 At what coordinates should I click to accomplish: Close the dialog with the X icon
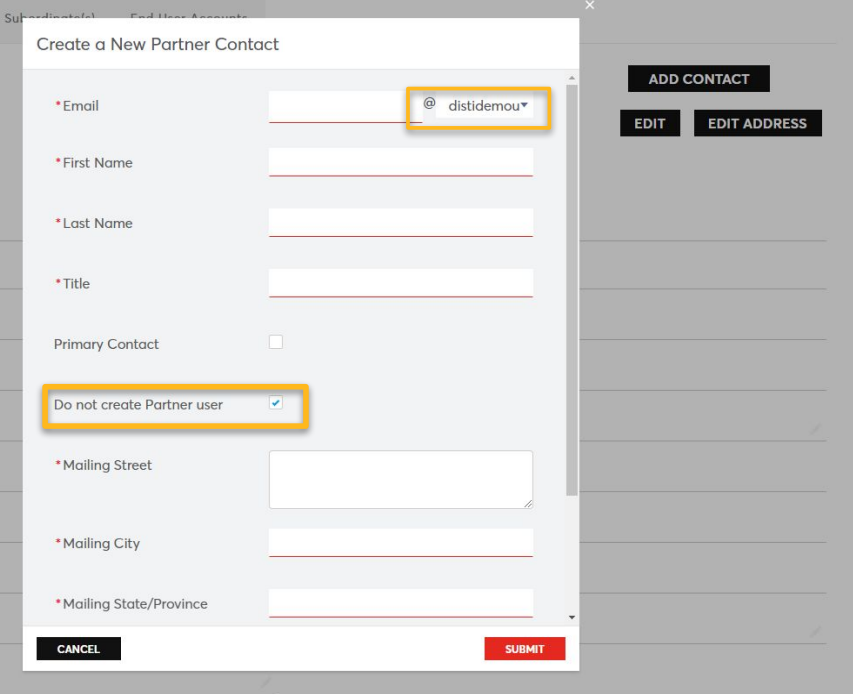(x=590, y=5)
